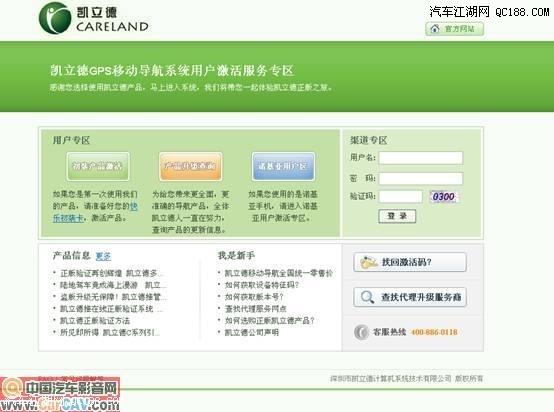Screen dimensions: 554x412
Task: Click the 登录 login button
Action: [x=397, y=216]
